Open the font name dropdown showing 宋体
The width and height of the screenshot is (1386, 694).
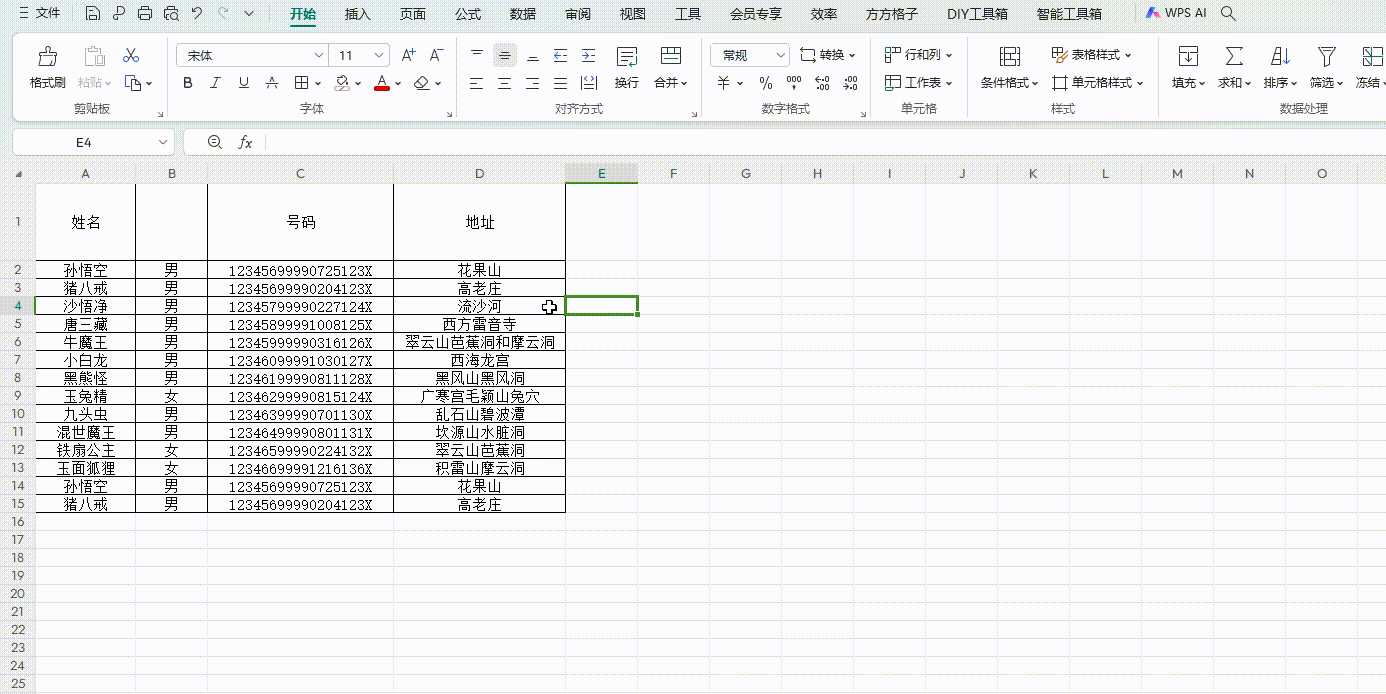tap(319, 55)
